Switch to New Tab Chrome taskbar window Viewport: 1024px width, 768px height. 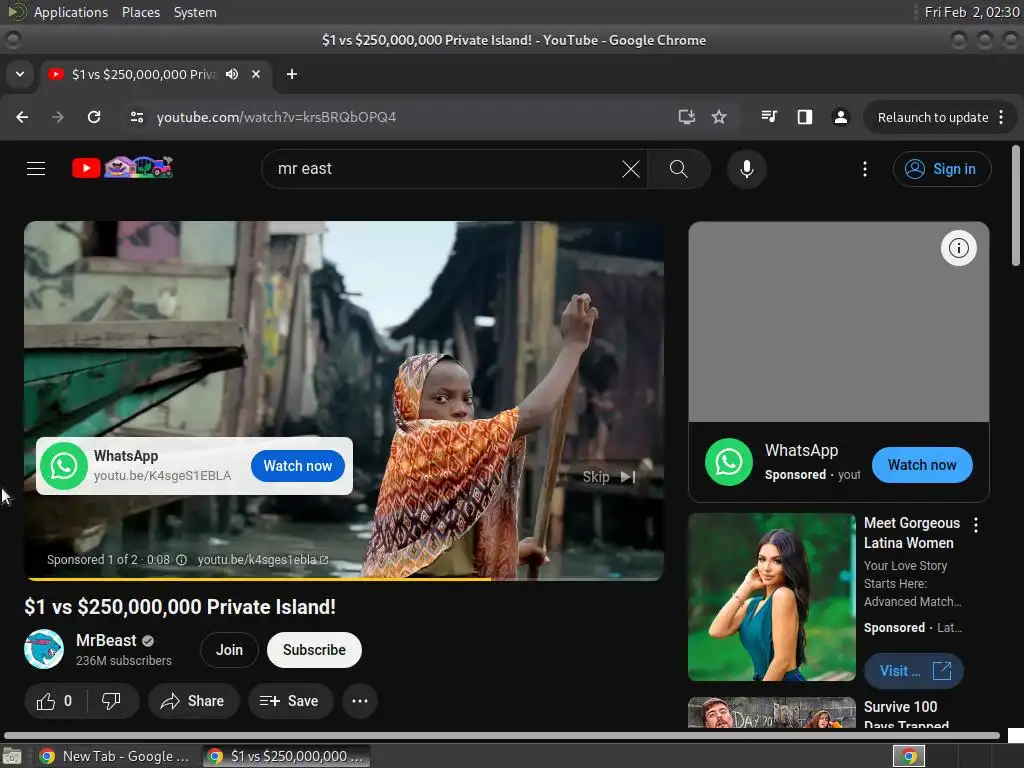click(x=114, y=756)
